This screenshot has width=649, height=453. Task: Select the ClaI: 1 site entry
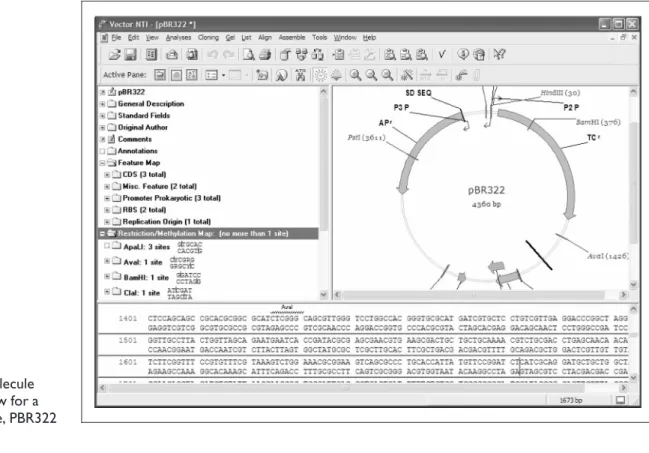point(142,293)
